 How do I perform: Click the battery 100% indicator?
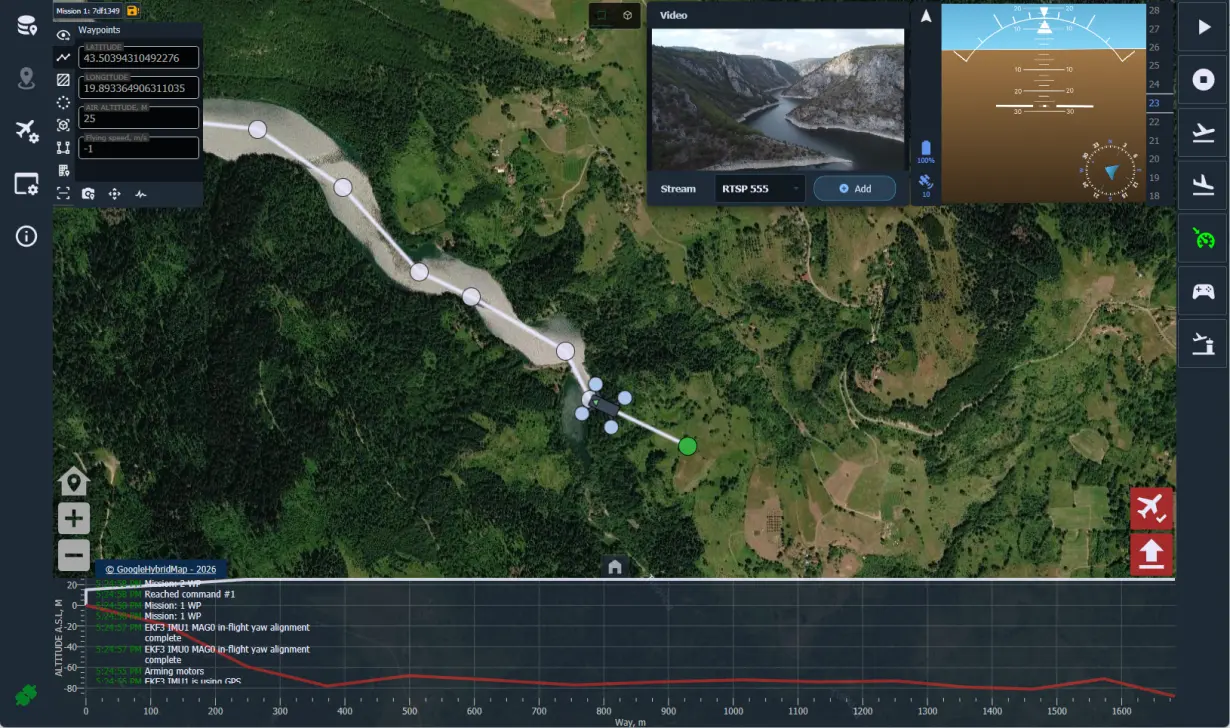[926, 152]
